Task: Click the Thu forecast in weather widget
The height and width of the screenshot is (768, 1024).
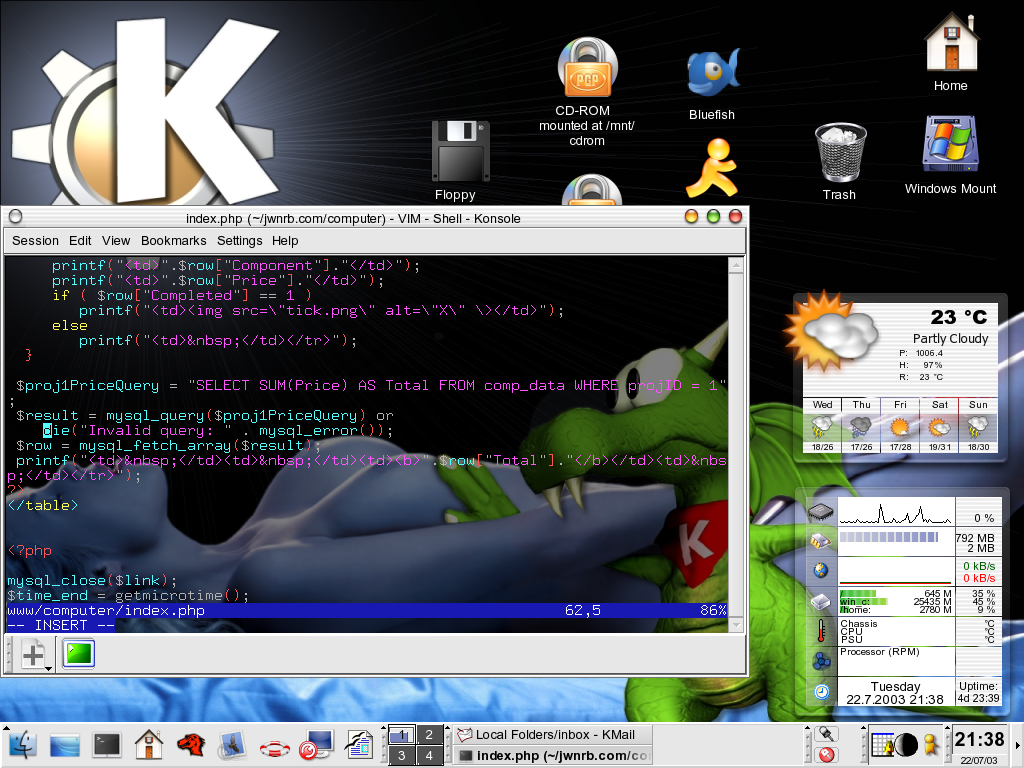Action: pyautogui.click(x=861, y=425)
